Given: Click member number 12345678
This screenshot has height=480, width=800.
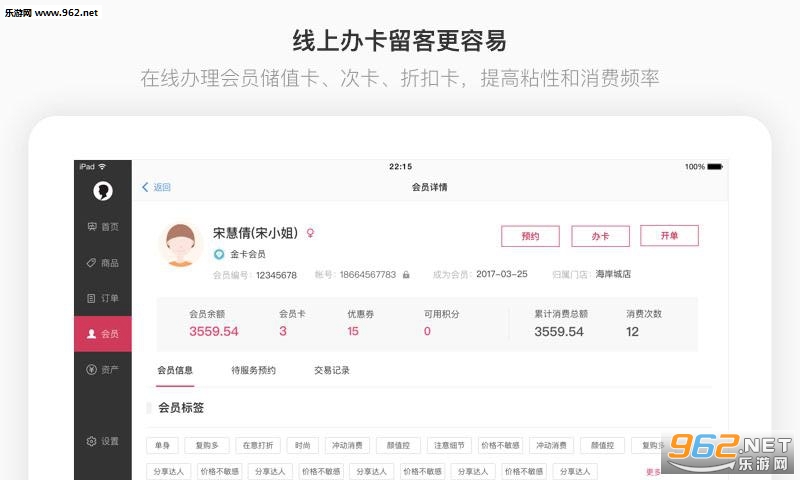Looking at the screenshot, I should pos(277,275).
